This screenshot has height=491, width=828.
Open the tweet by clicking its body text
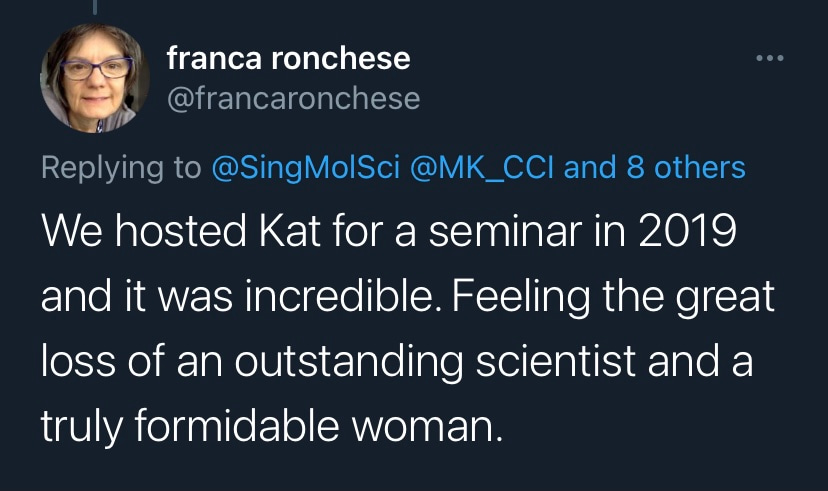tap(400, 331)
